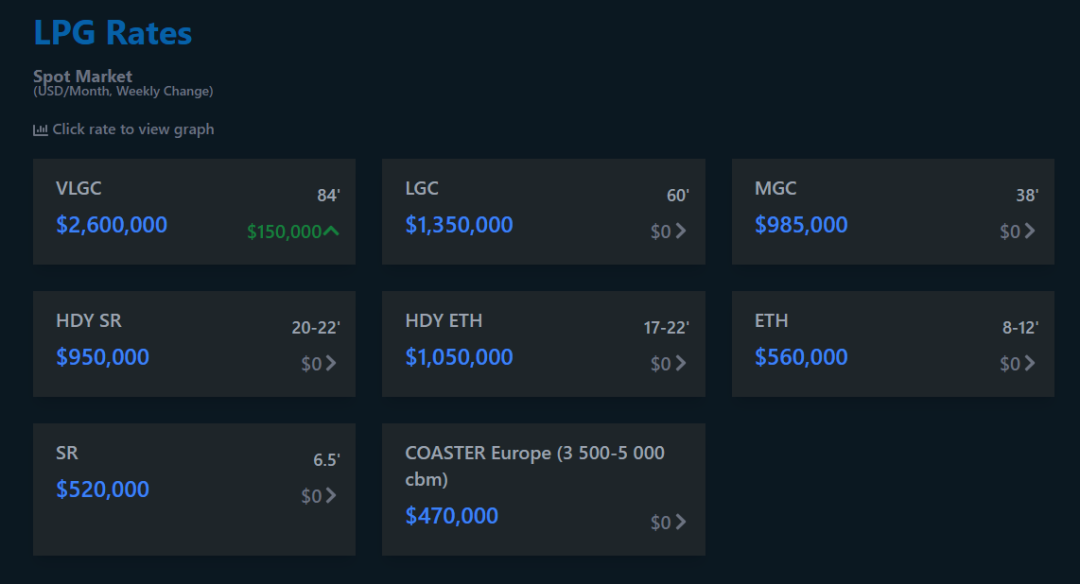Image resolution: width=1080 pixels, height=584 pixels.
Task: Show the HDY SR $950,000 rate graph
Action: pyautogui.click(x=103, y=357)
